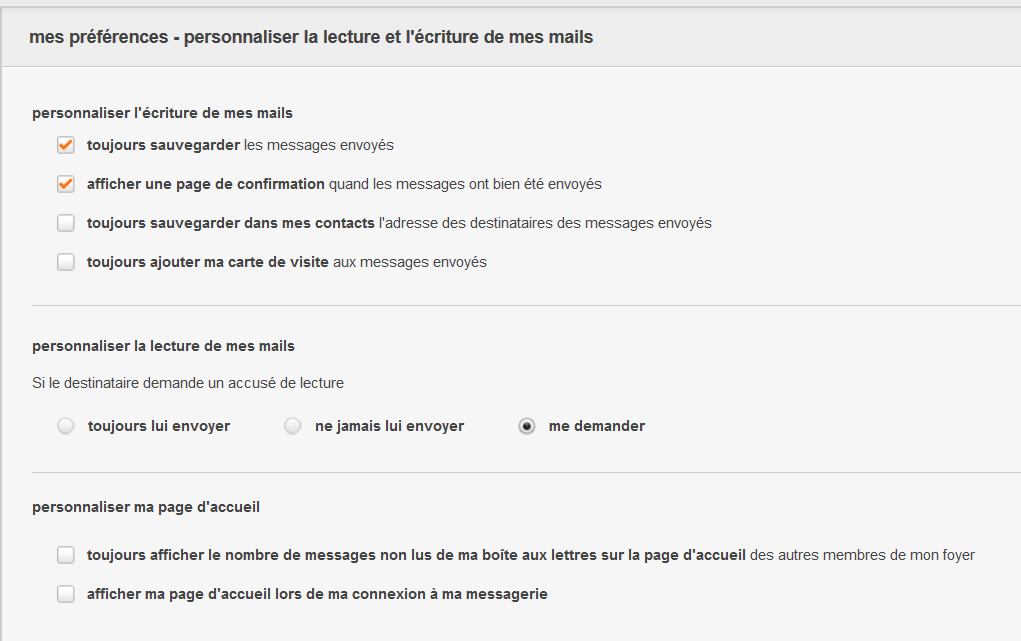Tick the unread messages count checkbox
Screen dimensions: 1021x641
[x=66, y=555]
